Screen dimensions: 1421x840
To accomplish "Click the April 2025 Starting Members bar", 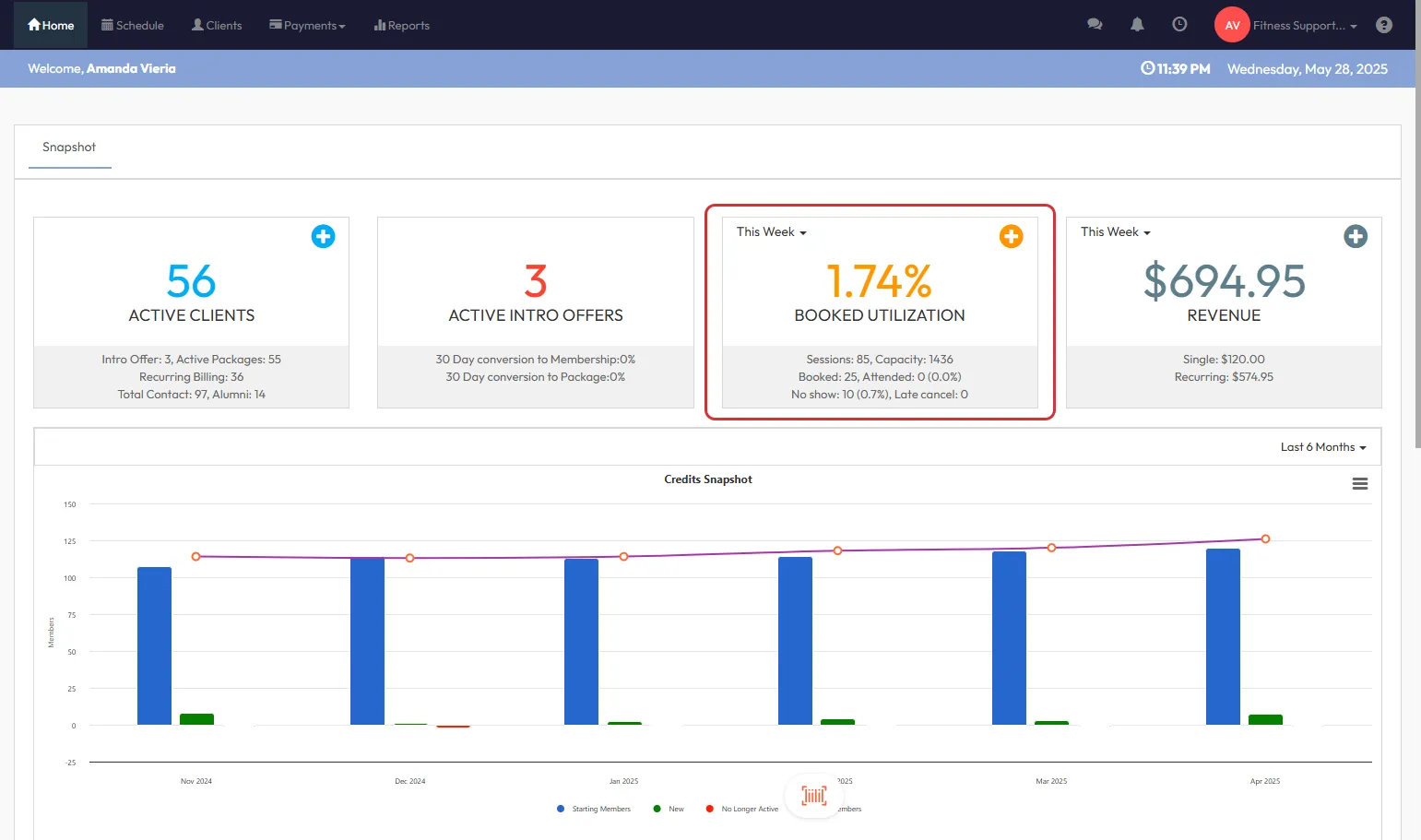I will pyautogui.click(x=1222, y=636).
